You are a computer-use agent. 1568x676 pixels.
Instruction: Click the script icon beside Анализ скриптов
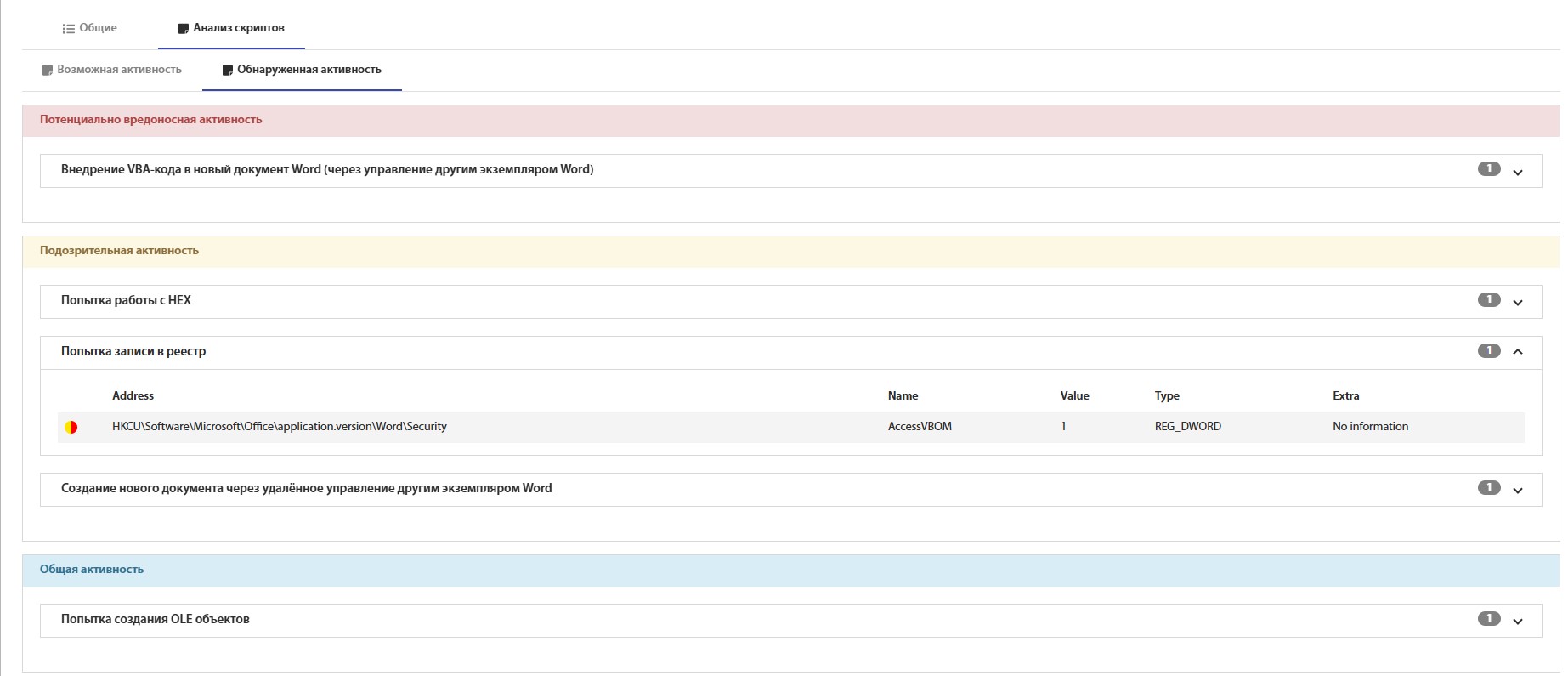pyautogui.click(x=183, y=28)
